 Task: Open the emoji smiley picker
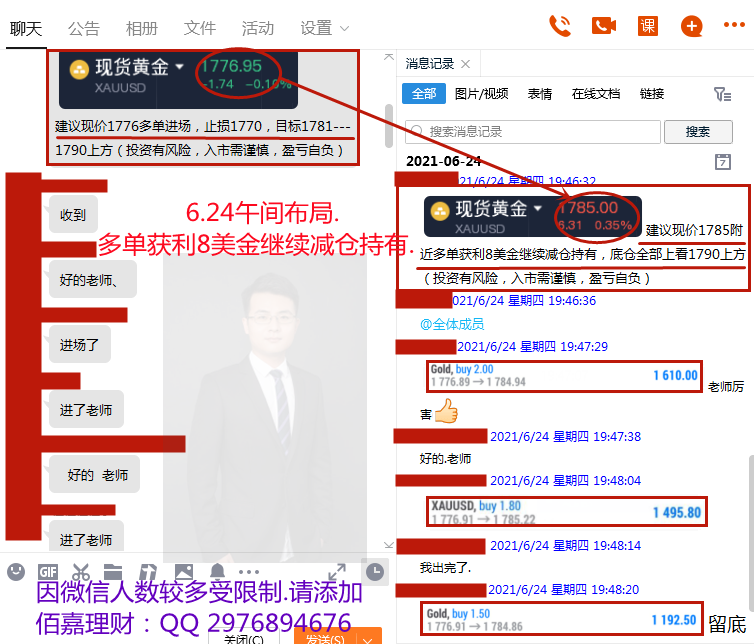(16, 572)
